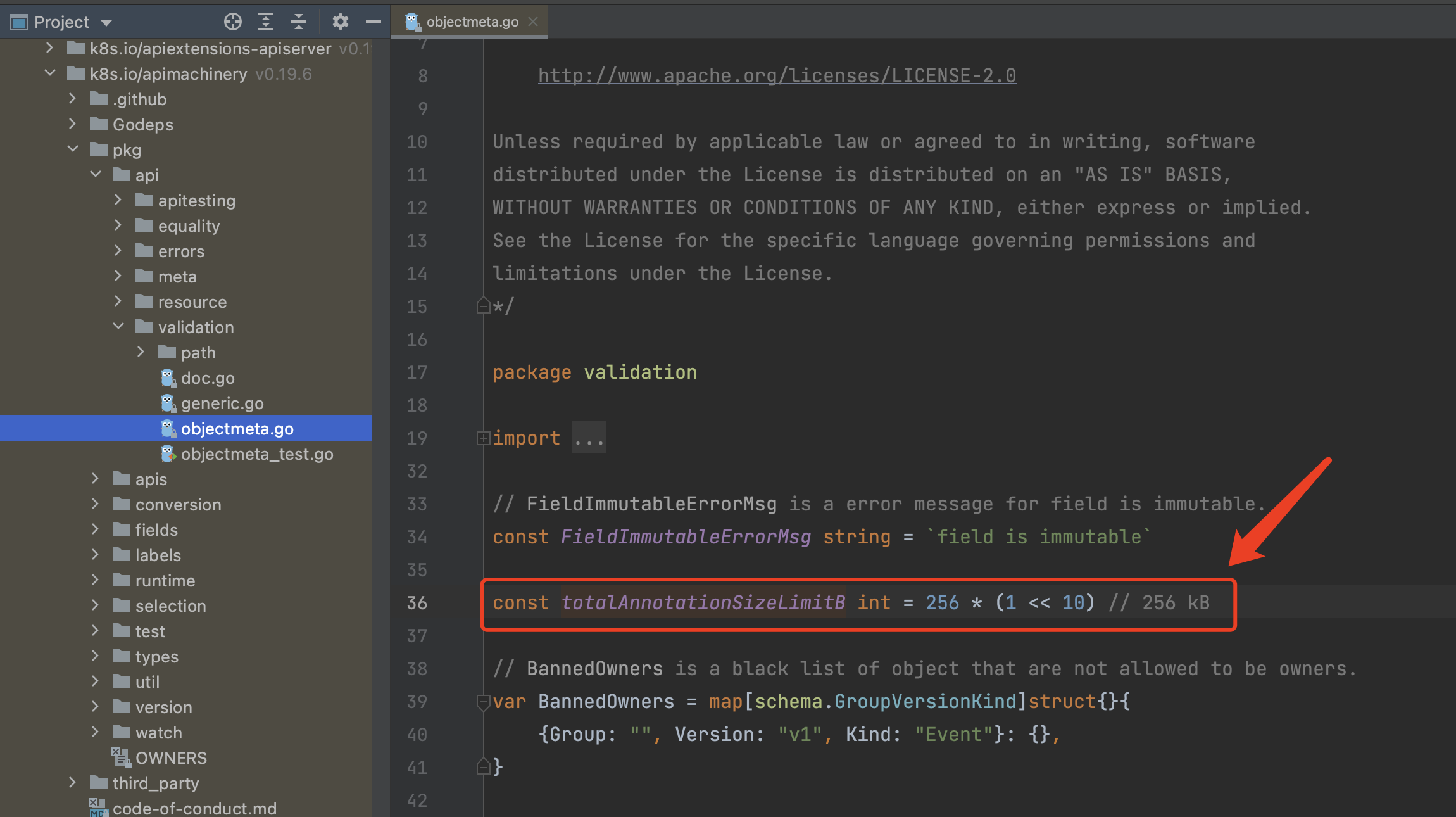
Task: Expand the path folder
Action: [x=141, y=352]
